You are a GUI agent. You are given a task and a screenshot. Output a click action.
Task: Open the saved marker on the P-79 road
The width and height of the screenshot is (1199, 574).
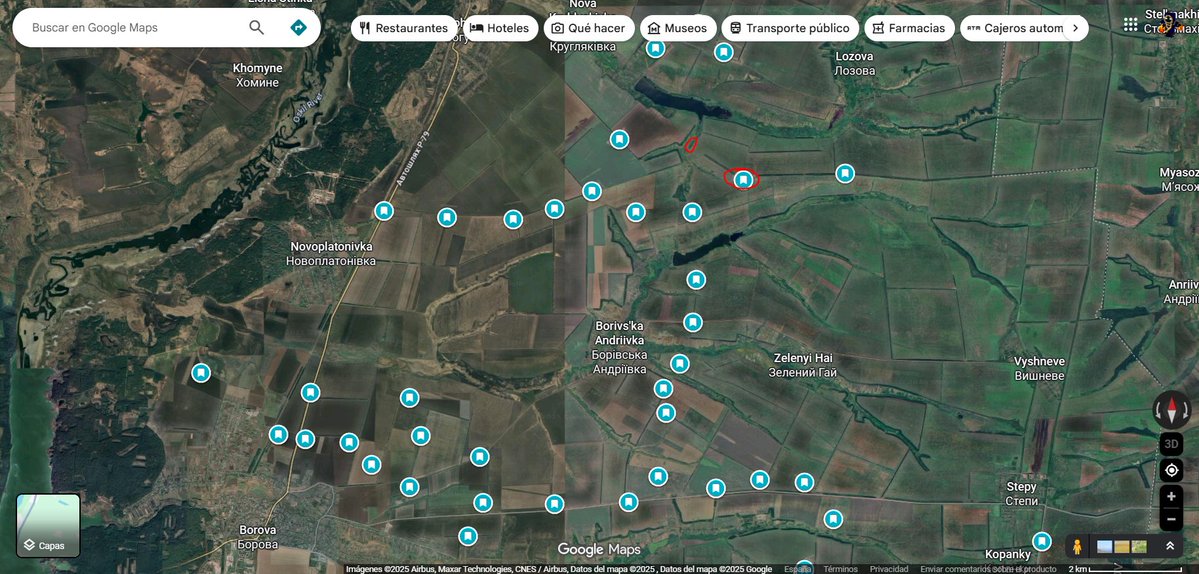coord(384,210)
